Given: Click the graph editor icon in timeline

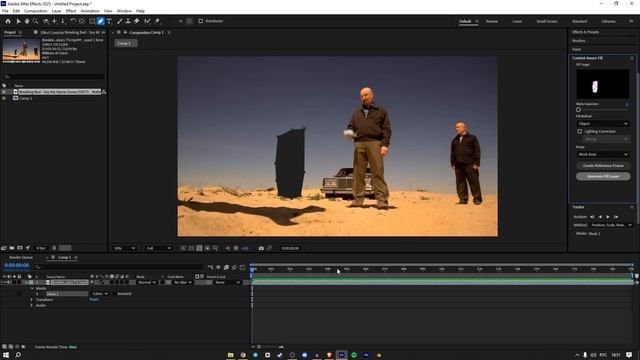Looking at the screenshot, I should pyautogui.click(x=242, y=267).
